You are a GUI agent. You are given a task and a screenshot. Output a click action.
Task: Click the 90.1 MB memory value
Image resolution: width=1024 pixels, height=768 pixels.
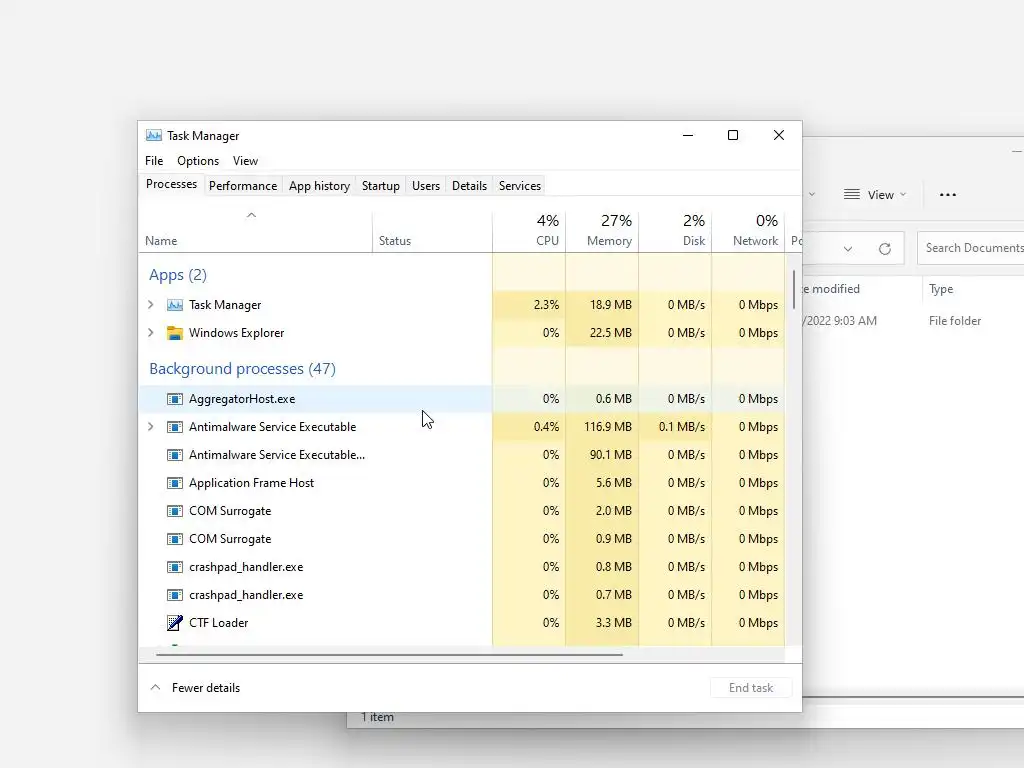point(611,455)
